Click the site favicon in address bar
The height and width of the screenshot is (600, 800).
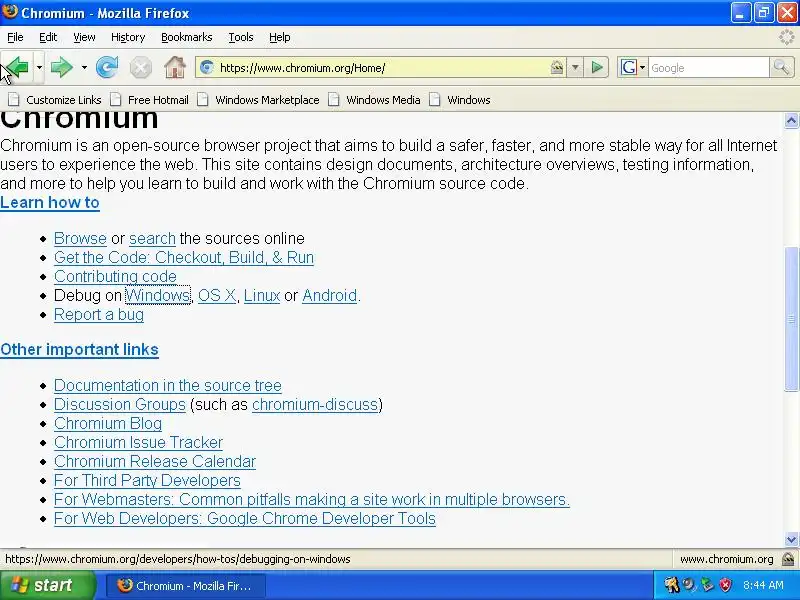pyautogui.click(x=207, y=67)
